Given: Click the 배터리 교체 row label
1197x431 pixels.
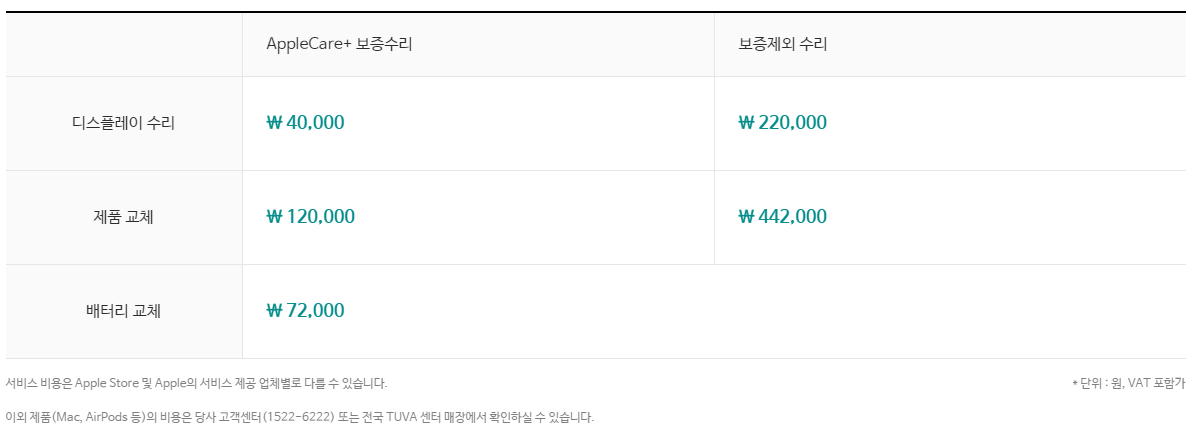Looking at the screenshot, I should pos(124,311).
